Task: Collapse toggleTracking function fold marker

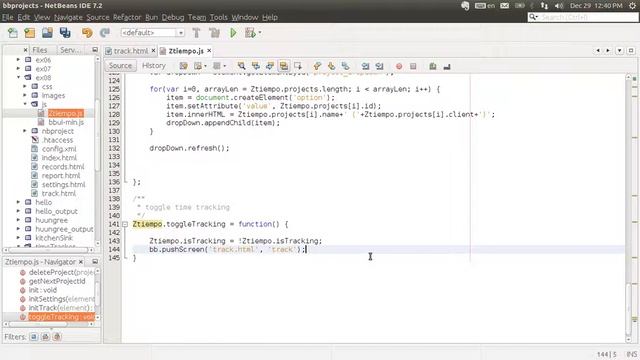Action: (x=125, y=224)
